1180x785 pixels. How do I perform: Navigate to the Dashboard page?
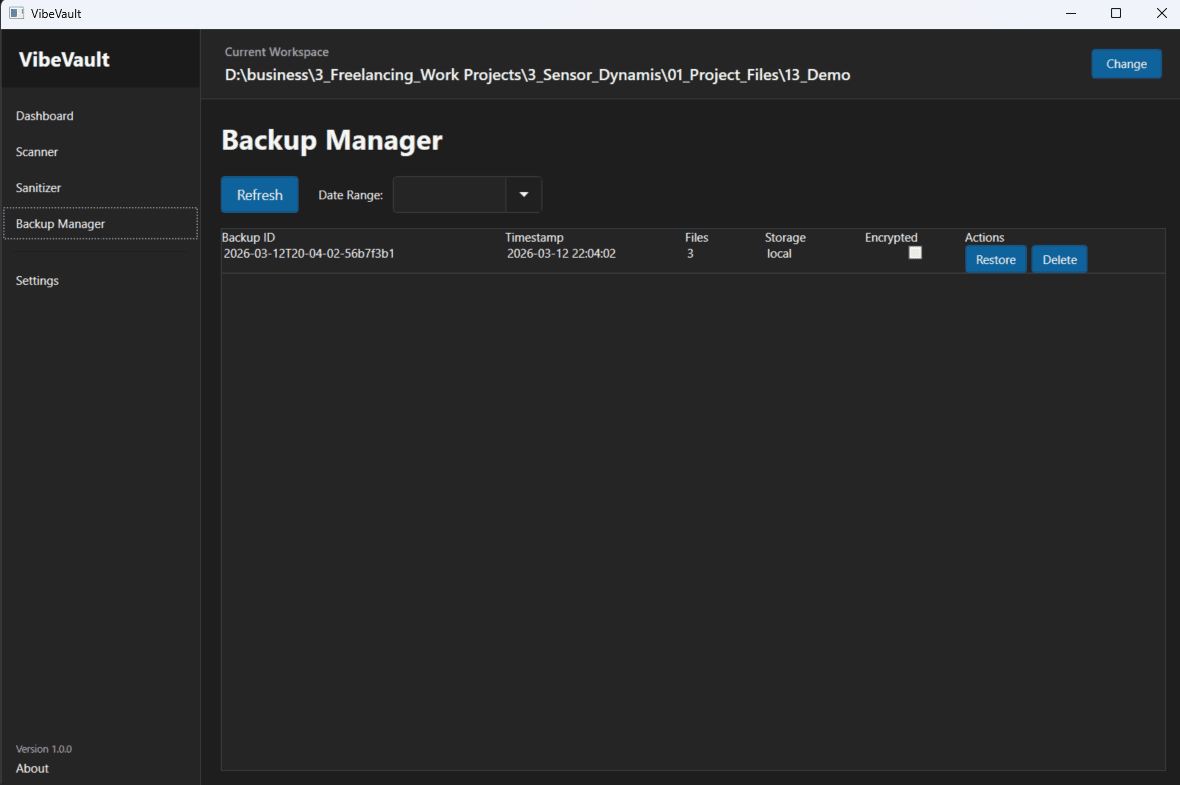pos(44,115)
